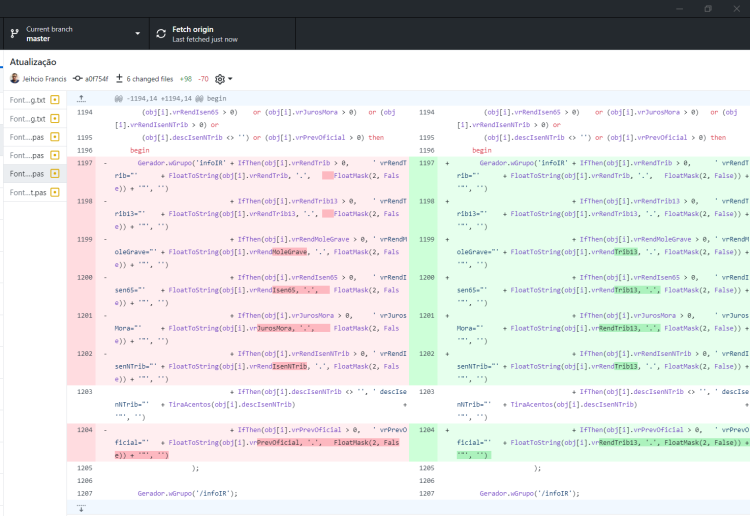The image size is (750, 516).
Task: Click author avatar of Jeihcio Francis
Action: click(15, 78)
